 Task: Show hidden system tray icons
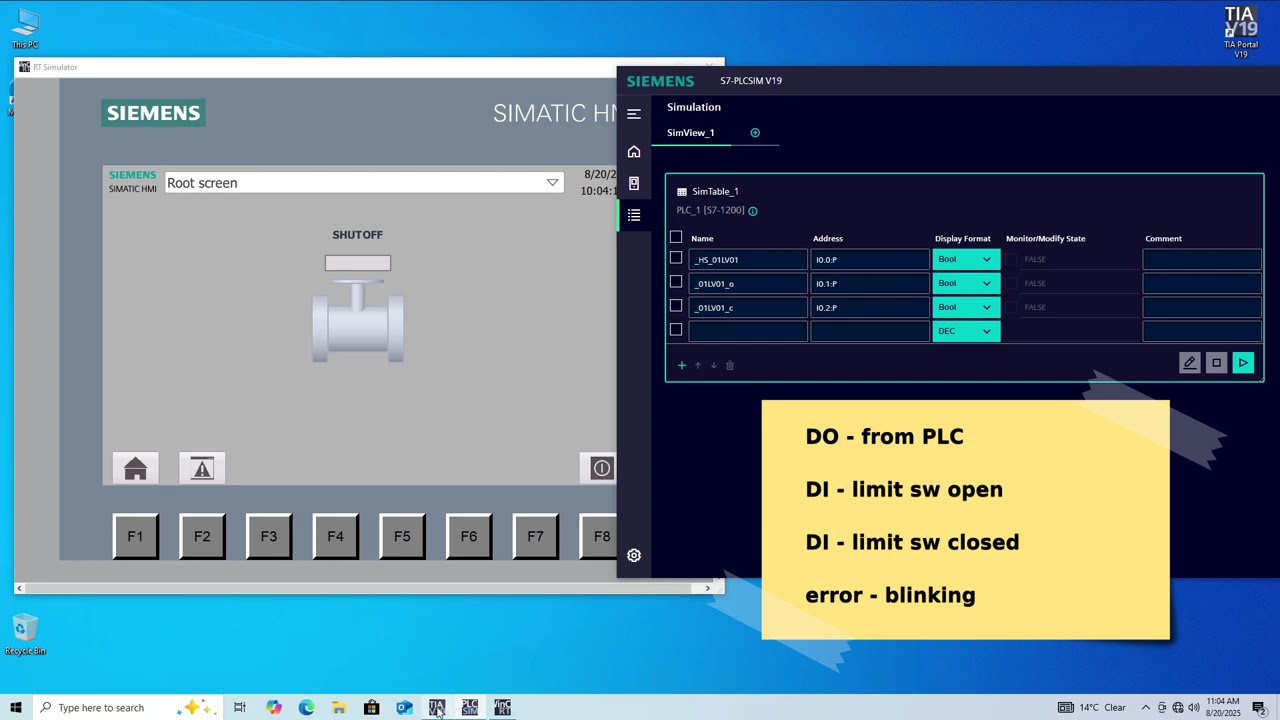(1146, 708)
